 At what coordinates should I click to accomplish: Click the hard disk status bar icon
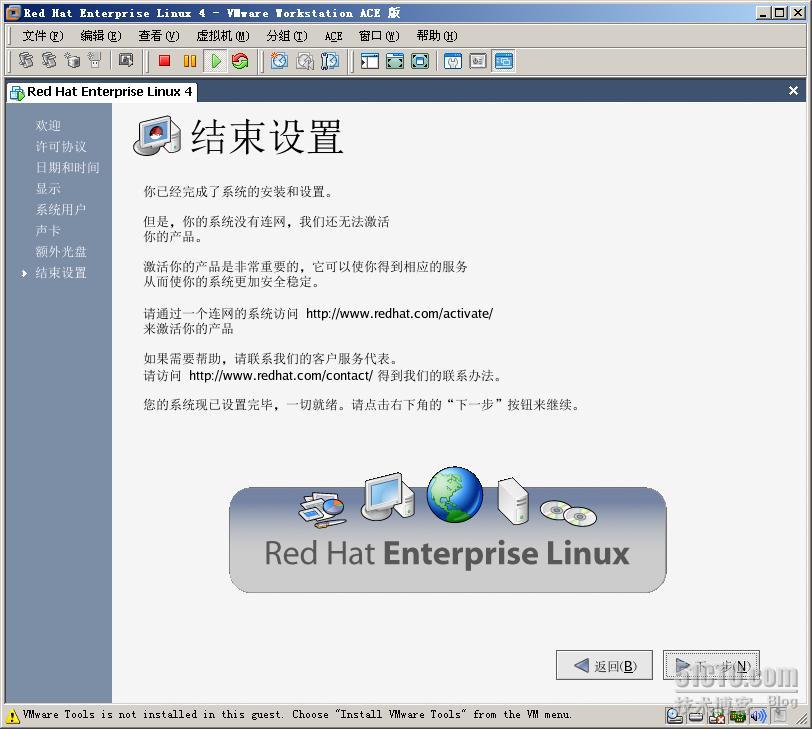696,717
